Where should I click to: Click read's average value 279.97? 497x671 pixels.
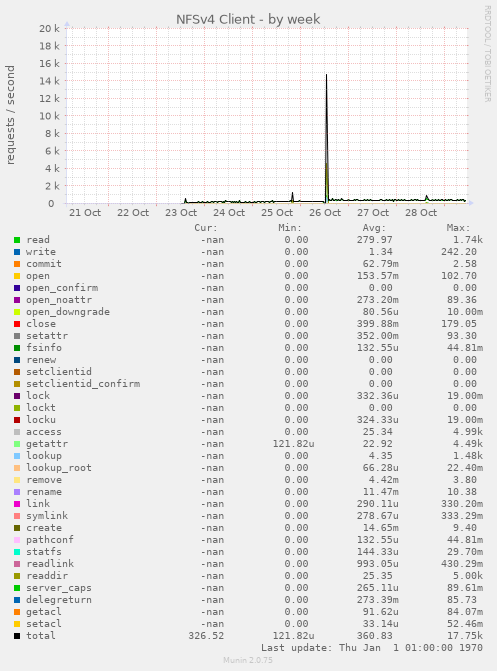coord(375,240)
